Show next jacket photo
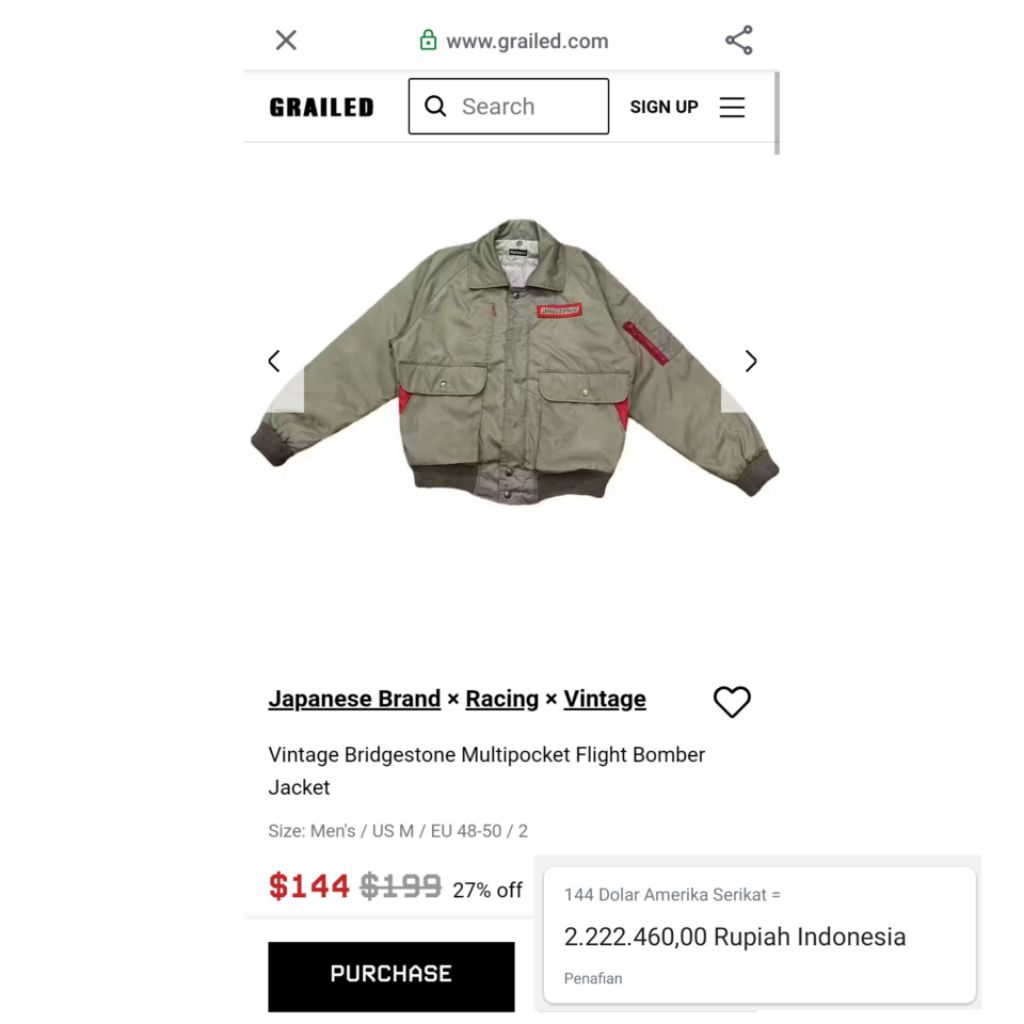Image resolution: width=1024 pixels, height=1024 pixels. click(x=751, y=361)
